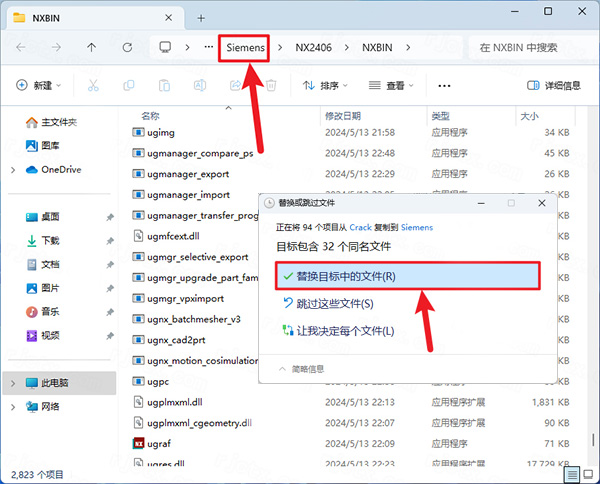Choose 替换目标中的文件(R) in dialog
Image resolution: width=600 pixels, height=484 pixels.
(x=408, y=276)
